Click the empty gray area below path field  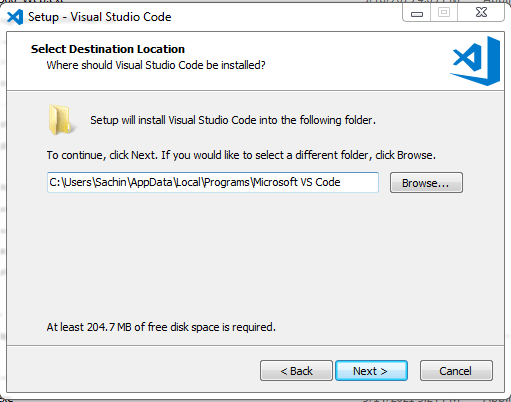253,257
